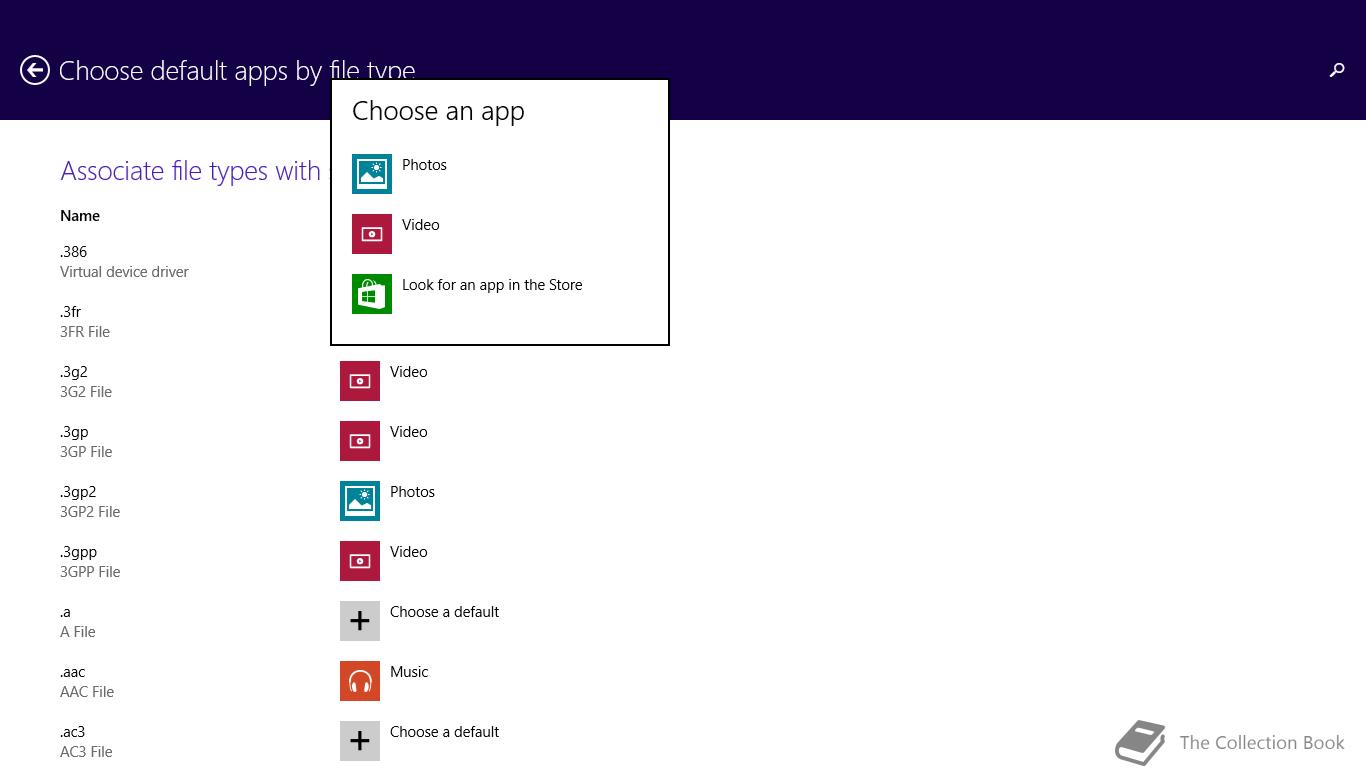The width and height of the screenshot is (1366, 768).
Task: Select the Virtual device driver description
Action: [x=124, y=272]
